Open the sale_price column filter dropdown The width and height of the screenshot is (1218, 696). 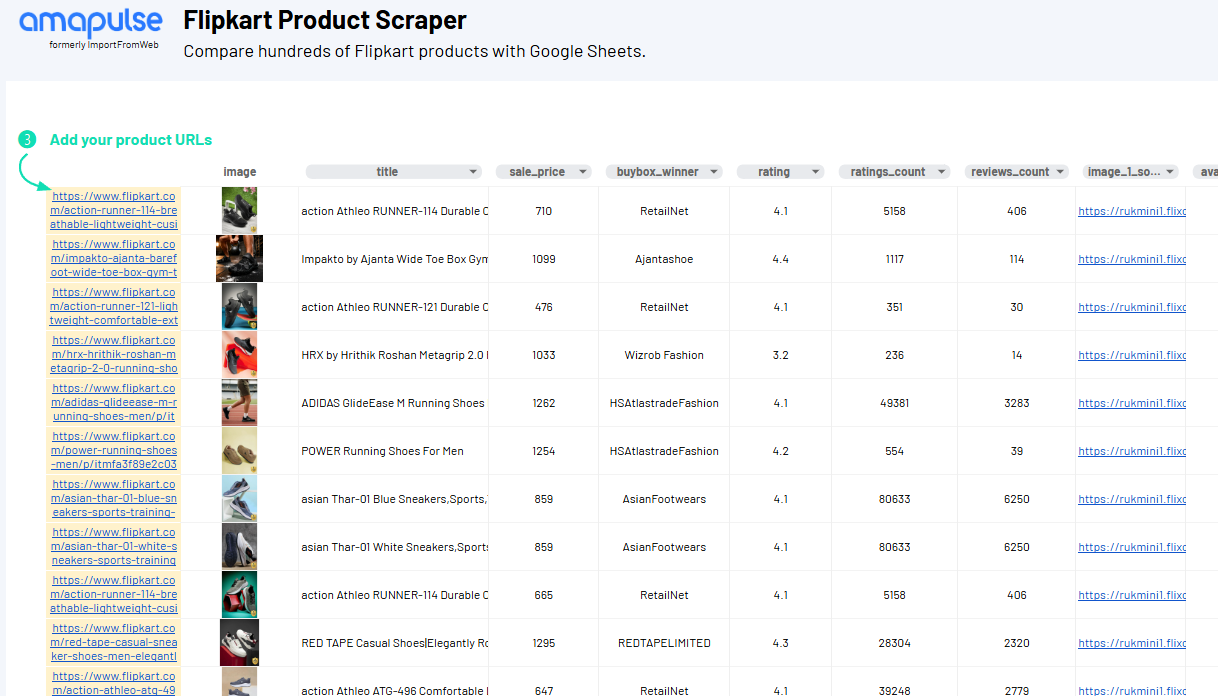click(x=583, y=172)
